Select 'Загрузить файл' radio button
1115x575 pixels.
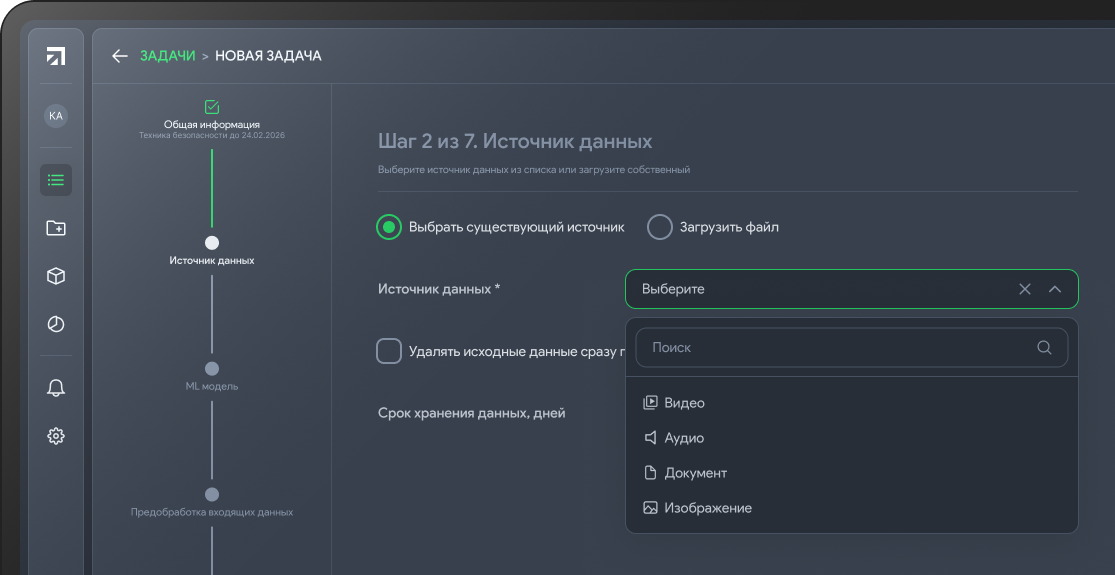click(x=660, y=227)
